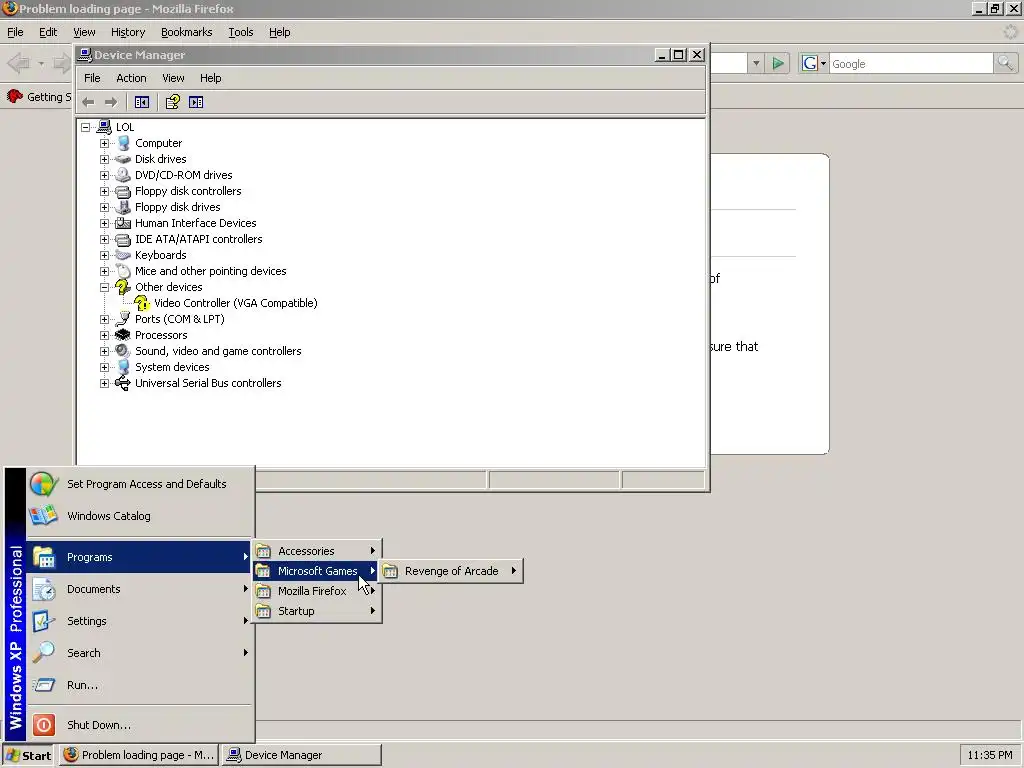
Task: Open Documents in the Start menu
Action: click(139, 589)
